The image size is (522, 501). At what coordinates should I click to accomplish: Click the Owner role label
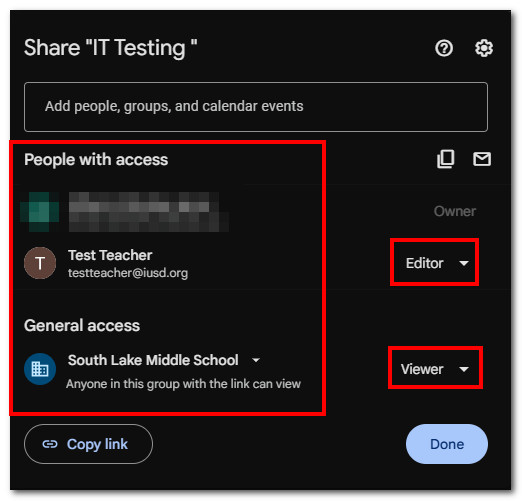tap(455, 211)
